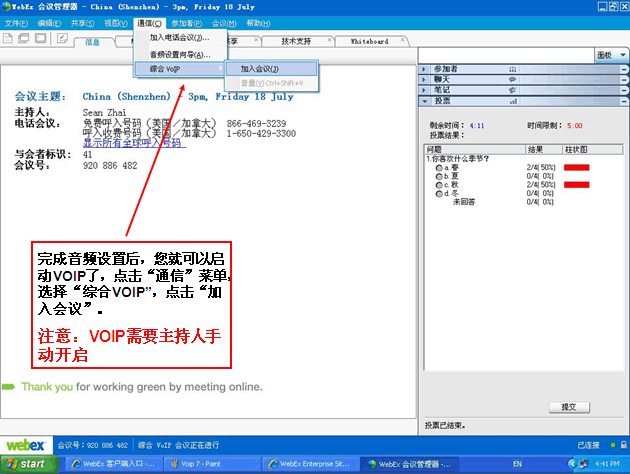The image size is (630, 474).
Task: Minimize the 聊天 panel with minus button
Action: click(x=624, y=80)
